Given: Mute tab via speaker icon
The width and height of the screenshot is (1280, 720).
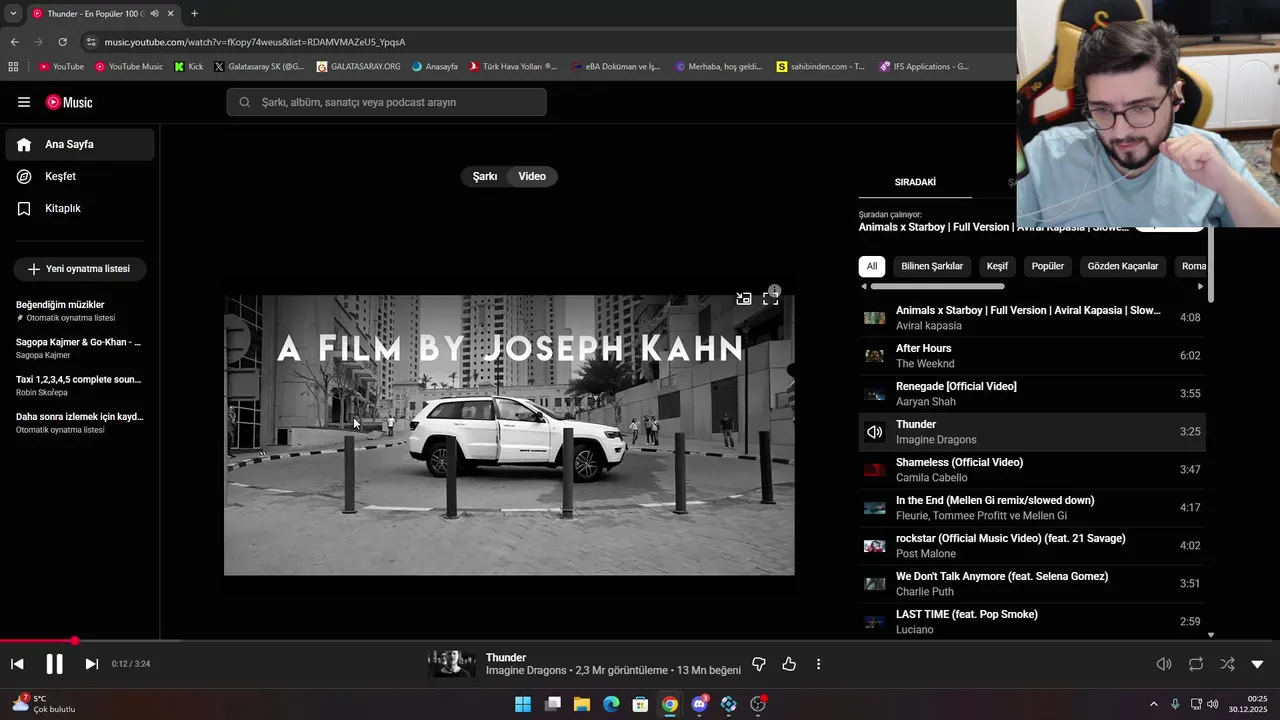Looking at the screenshot, I should pos(154,13).
